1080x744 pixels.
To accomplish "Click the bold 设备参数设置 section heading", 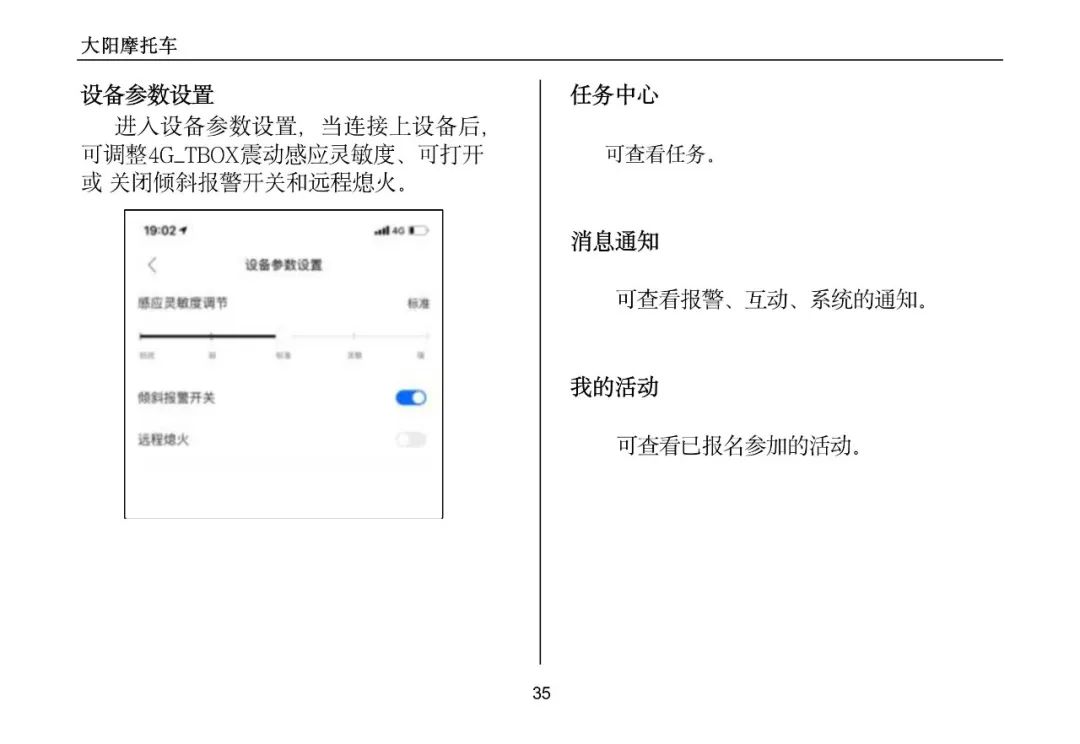I will click(147, 96).
